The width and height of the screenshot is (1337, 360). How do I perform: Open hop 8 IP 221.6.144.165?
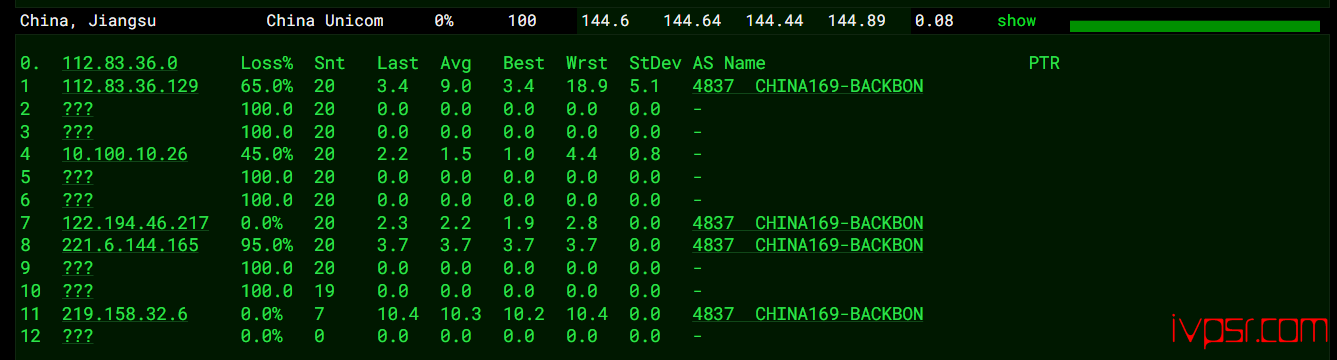130,245
